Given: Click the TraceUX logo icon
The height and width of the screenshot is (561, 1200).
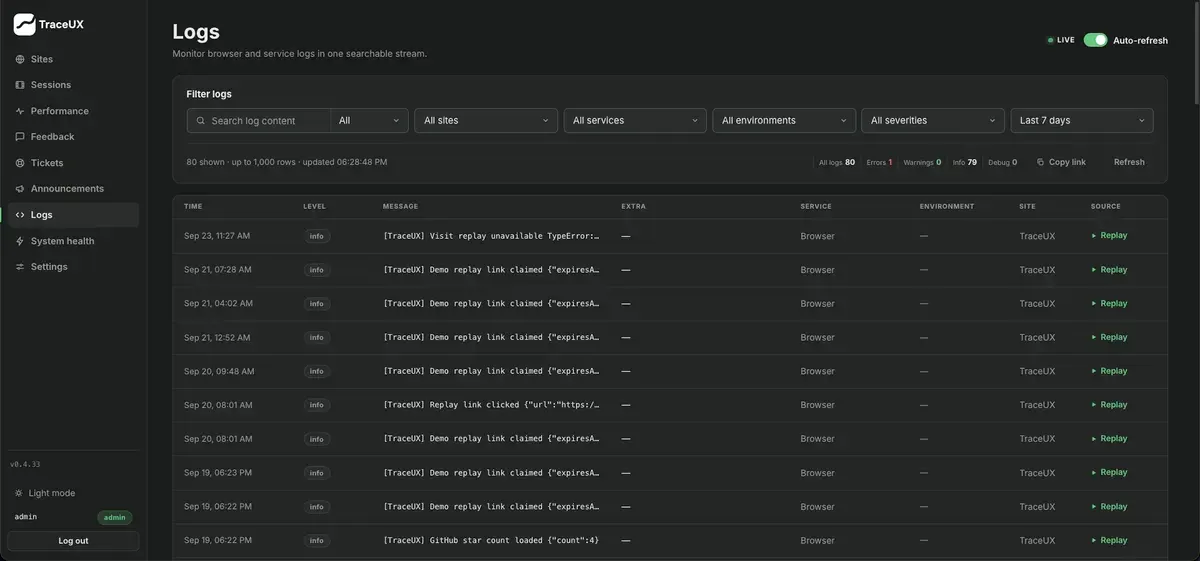Looking at the screenshot, I should pos(24,24).
